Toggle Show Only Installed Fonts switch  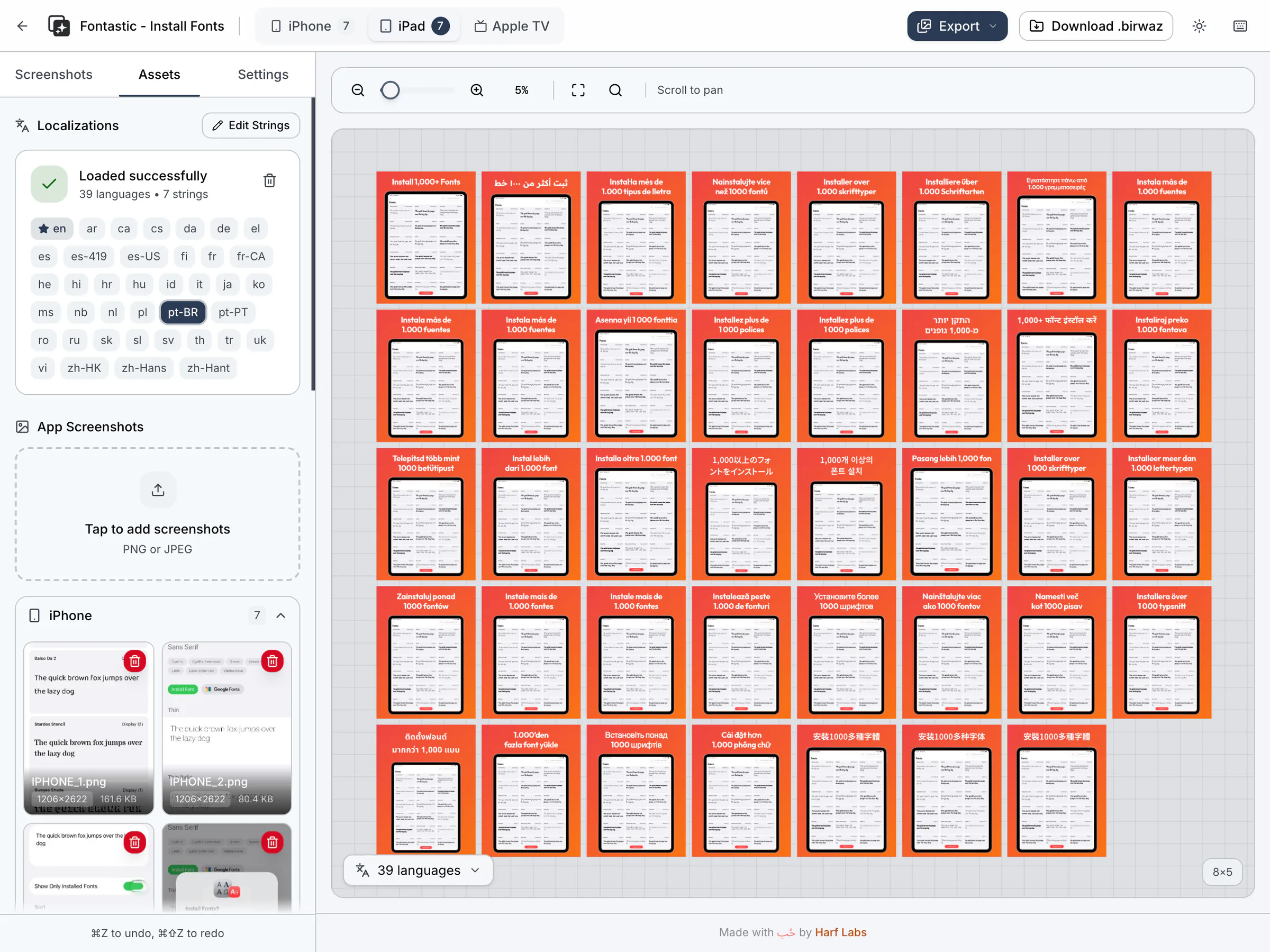[133, 885]
